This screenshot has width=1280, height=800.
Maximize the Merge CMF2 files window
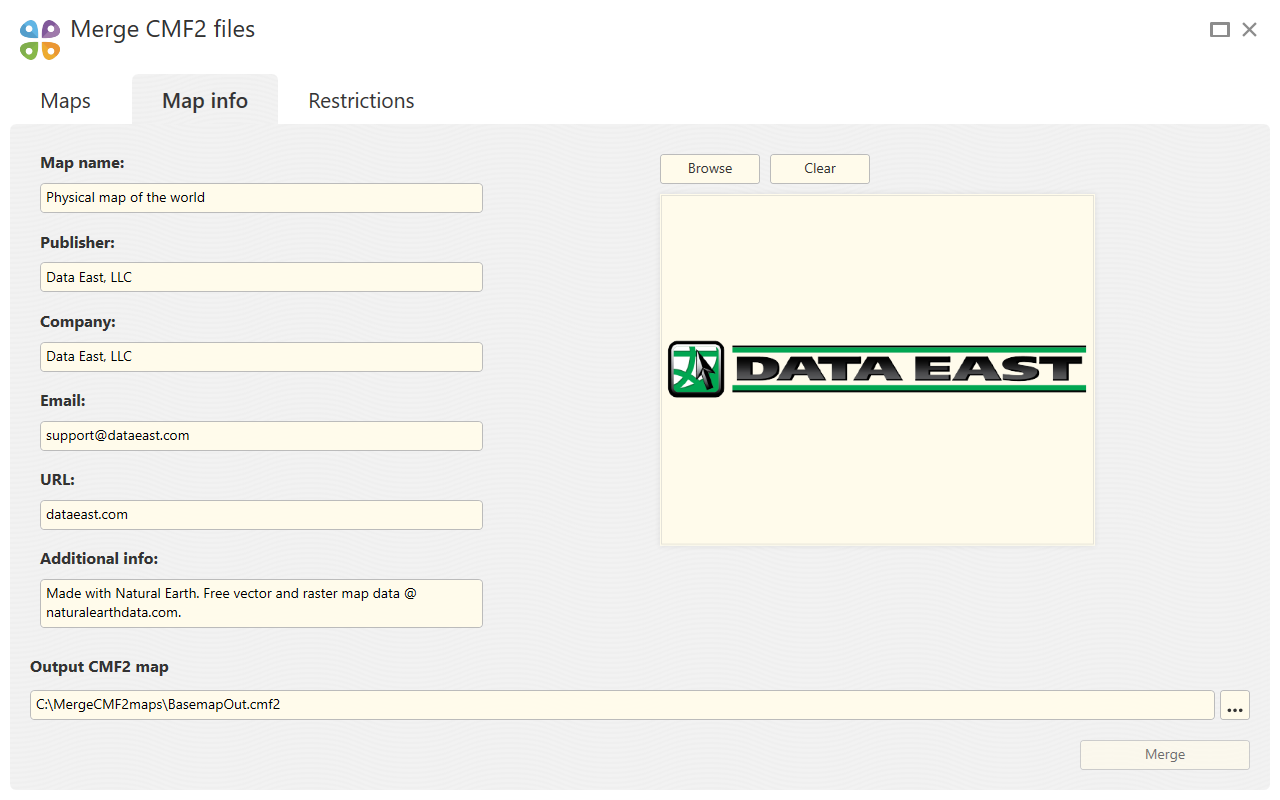(1219, 30)
